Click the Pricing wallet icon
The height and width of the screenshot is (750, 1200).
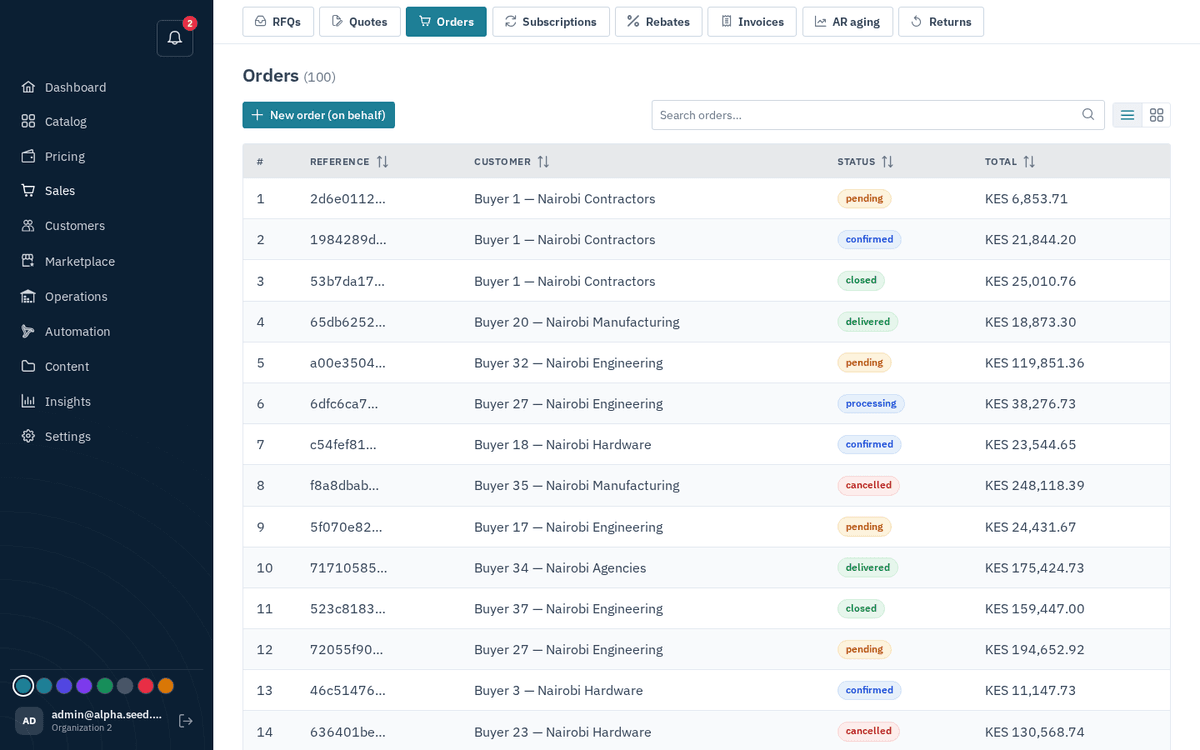pos(28,156)
